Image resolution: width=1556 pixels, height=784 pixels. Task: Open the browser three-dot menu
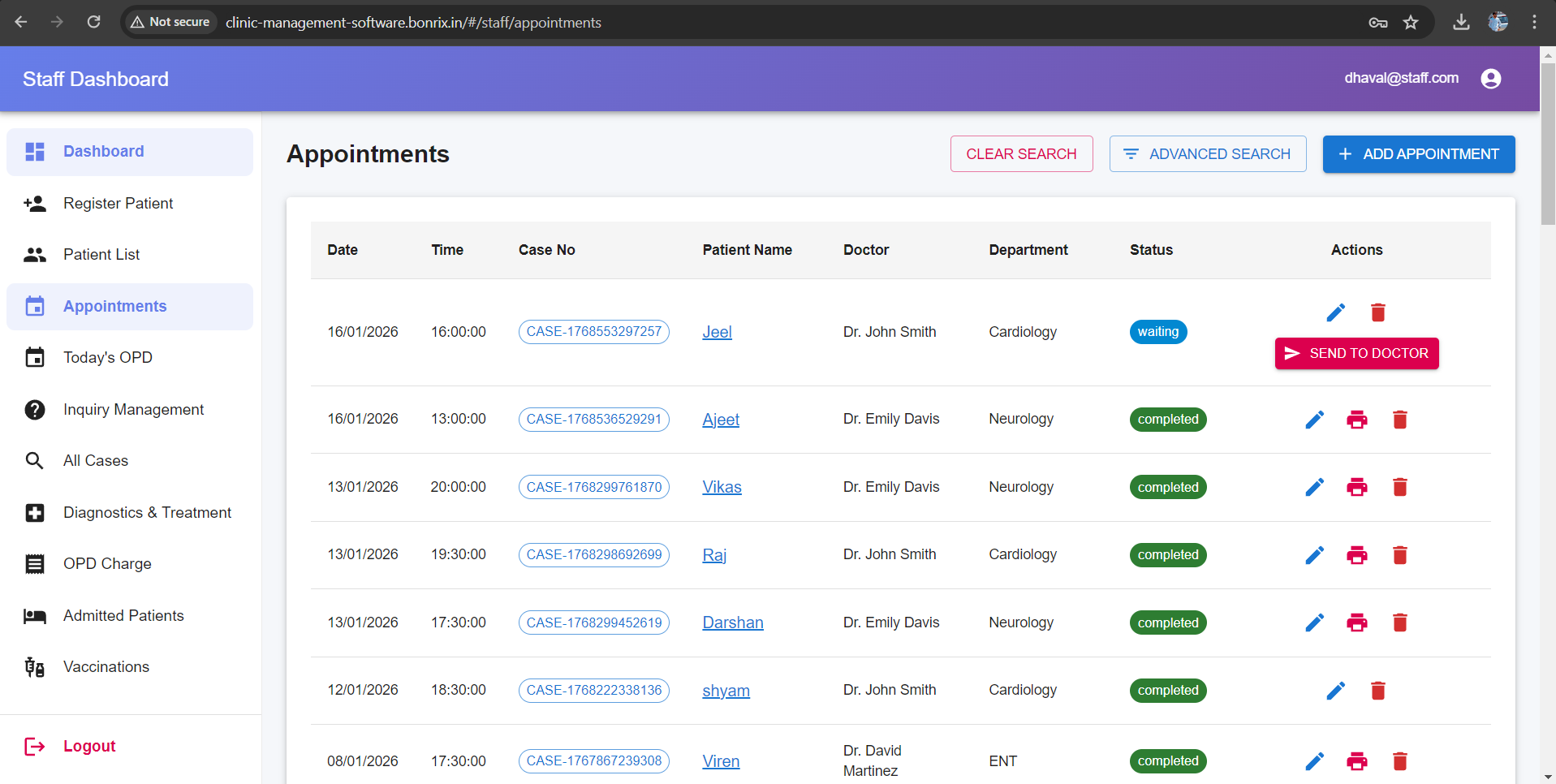point(1535,22)
